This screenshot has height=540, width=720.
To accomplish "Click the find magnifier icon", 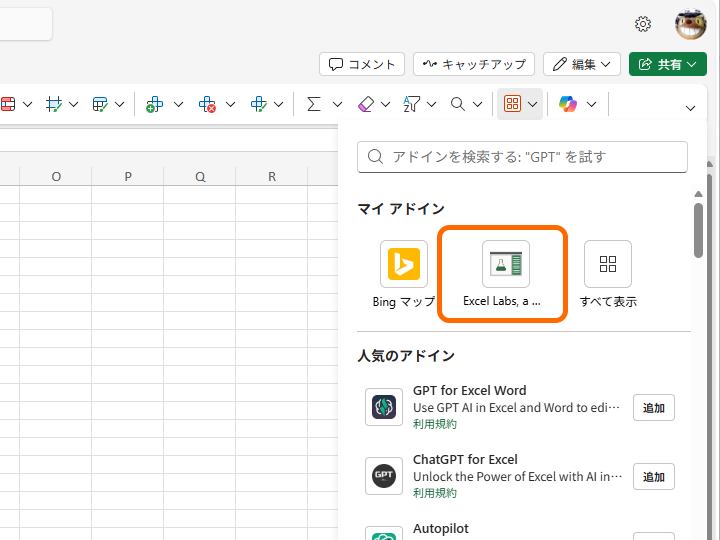I will [x=457, y=104].
